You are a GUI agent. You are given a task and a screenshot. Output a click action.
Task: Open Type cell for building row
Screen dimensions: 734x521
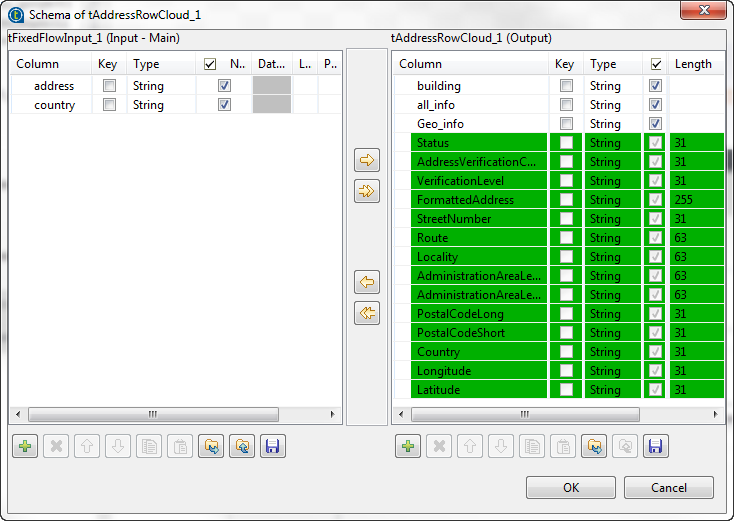[x=613, y=86]
